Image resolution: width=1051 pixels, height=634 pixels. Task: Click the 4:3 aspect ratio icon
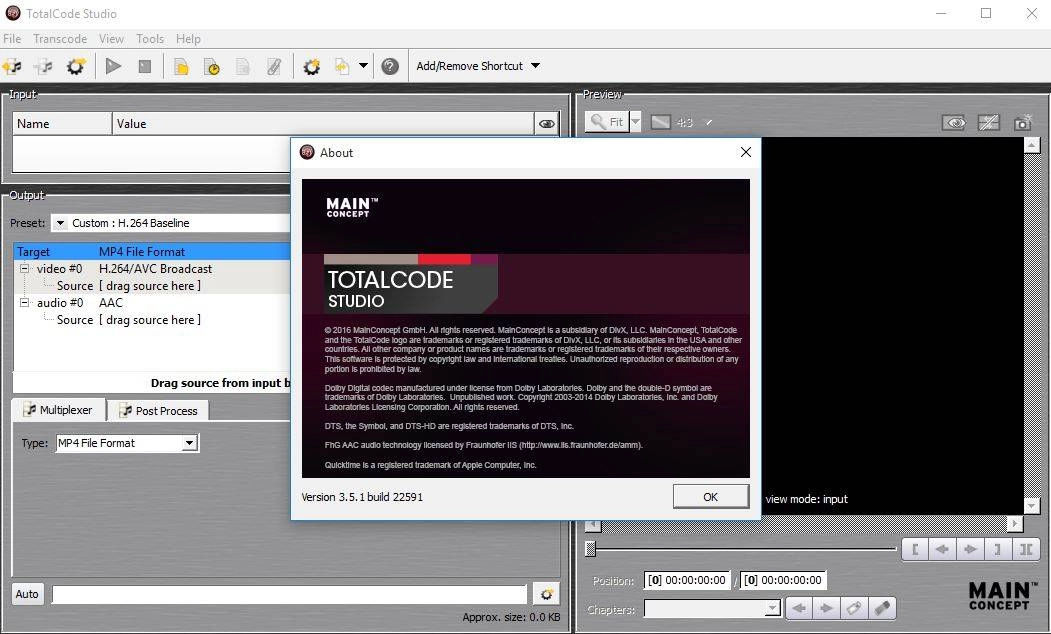(x=660, y=122)
